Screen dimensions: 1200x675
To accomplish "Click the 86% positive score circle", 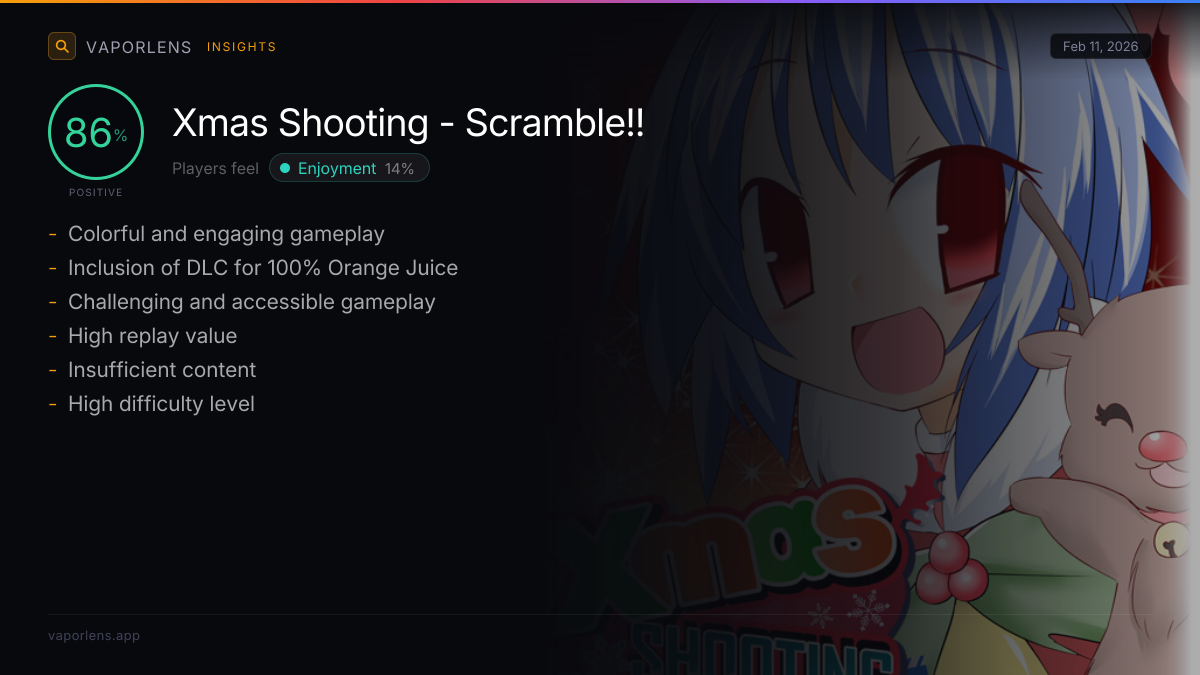I will pyautogui.click(x=96, y=132).
